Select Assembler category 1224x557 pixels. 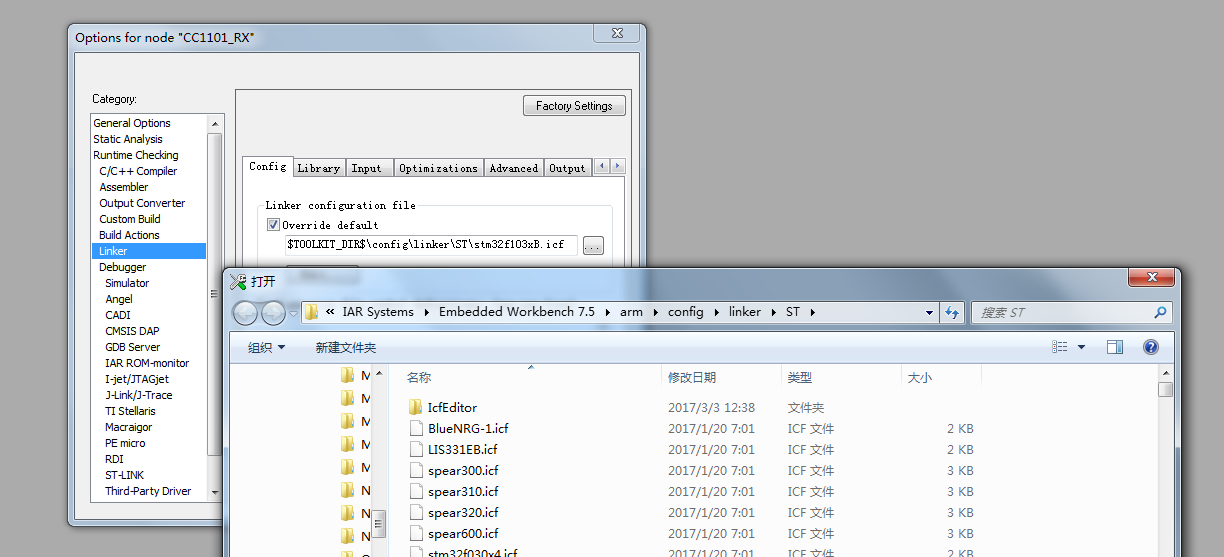124,187
